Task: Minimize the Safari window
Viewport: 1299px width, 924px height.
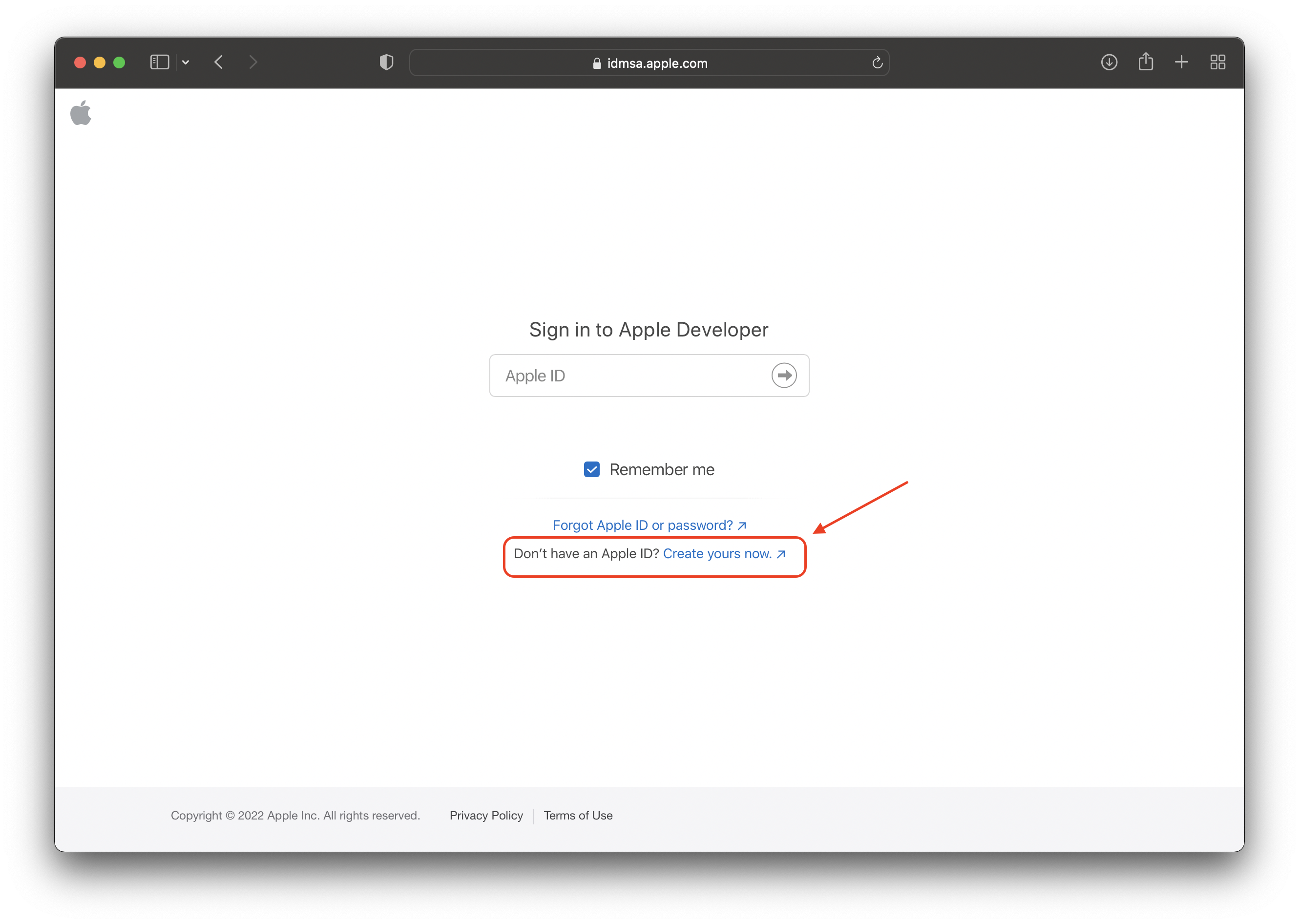Action: click(x=100, y=63)
